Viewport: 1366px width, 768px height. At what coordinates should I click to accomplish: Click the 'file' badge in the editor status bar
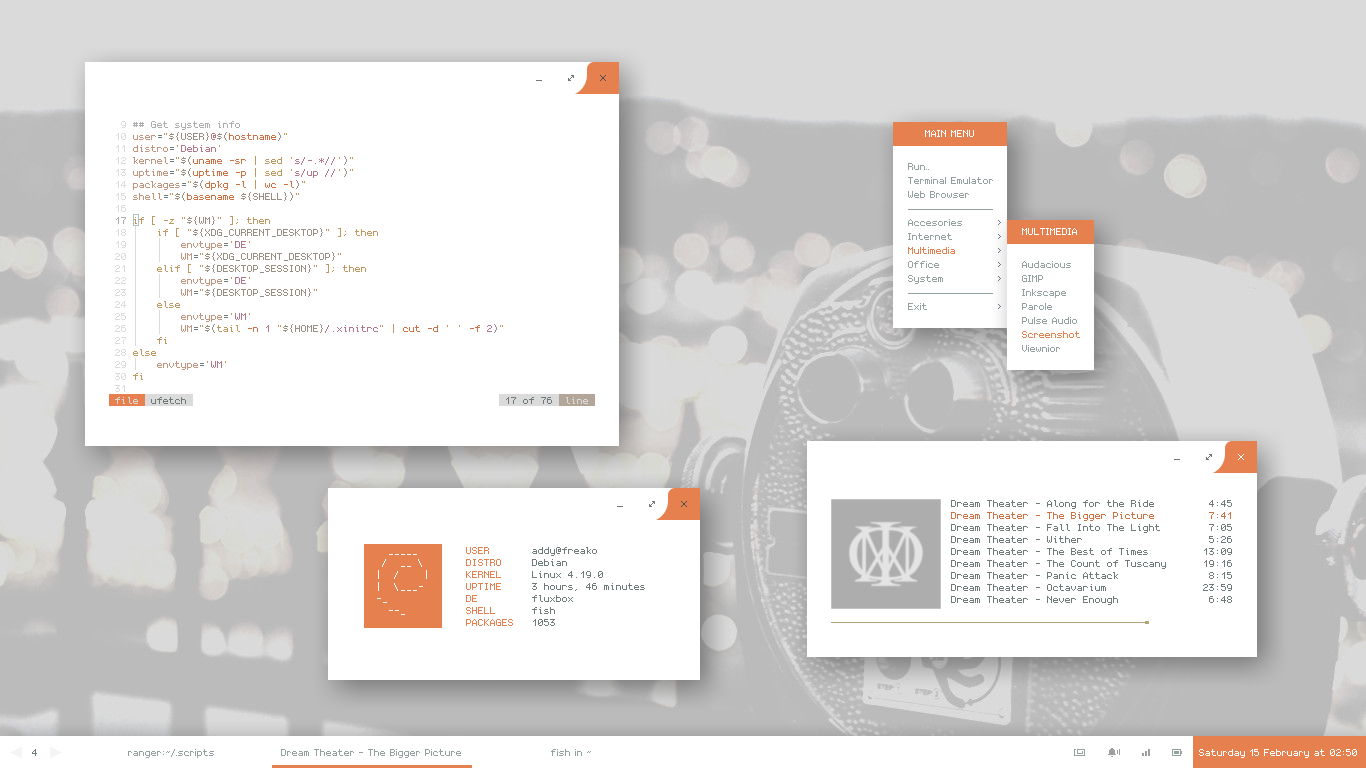coord(126,399)
